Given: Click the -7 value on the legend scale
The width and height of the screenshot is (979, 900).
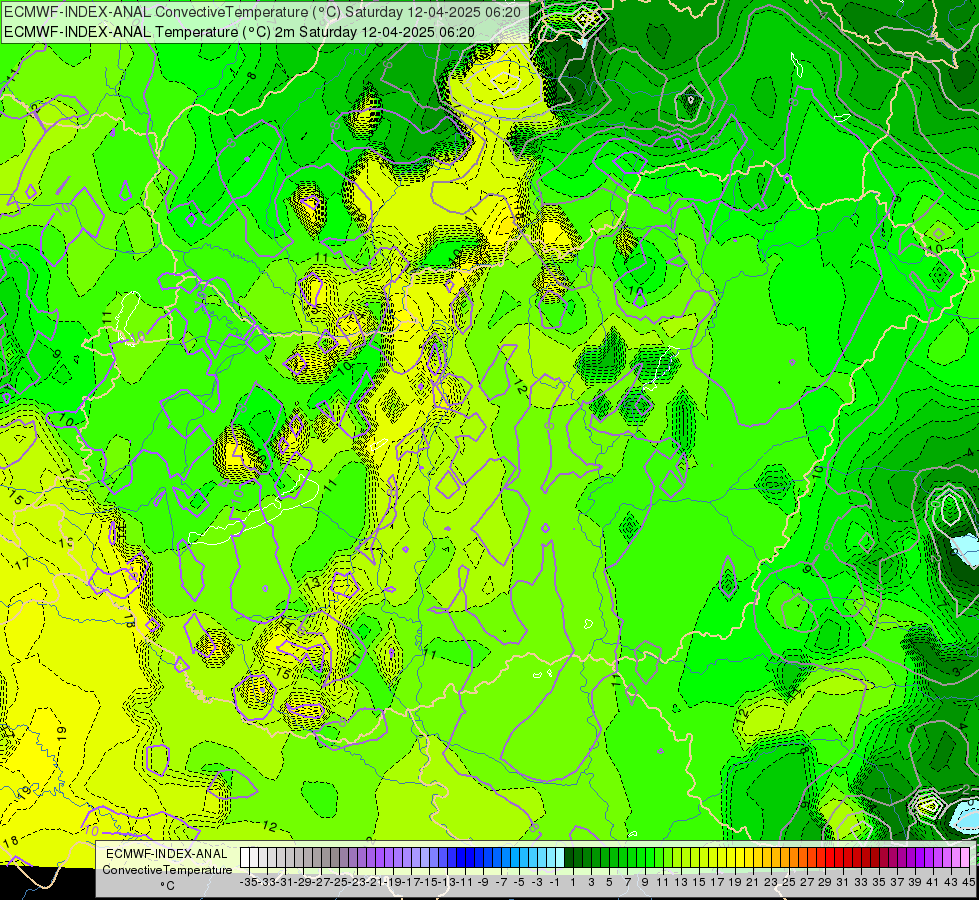Looking at the screenshot, I should [x=501, y=882].
